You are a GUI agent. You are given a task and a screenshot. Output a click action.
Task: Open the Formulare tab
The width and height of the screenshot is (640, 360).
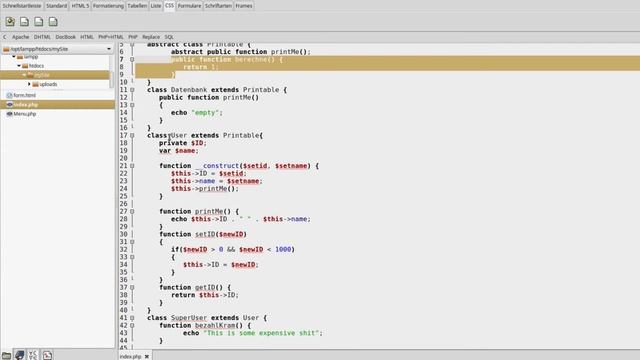pos(189,6)
